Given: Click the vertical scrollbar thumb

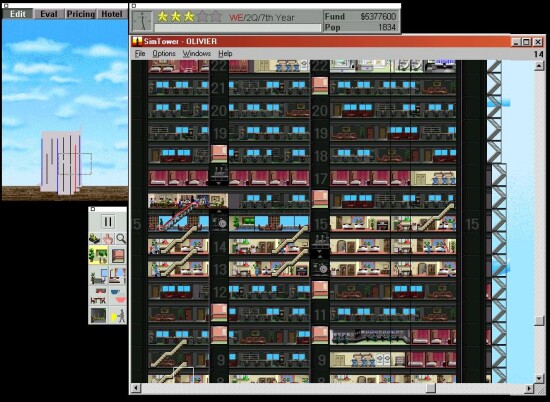Looking at the screenshot, I should (539, 321).
